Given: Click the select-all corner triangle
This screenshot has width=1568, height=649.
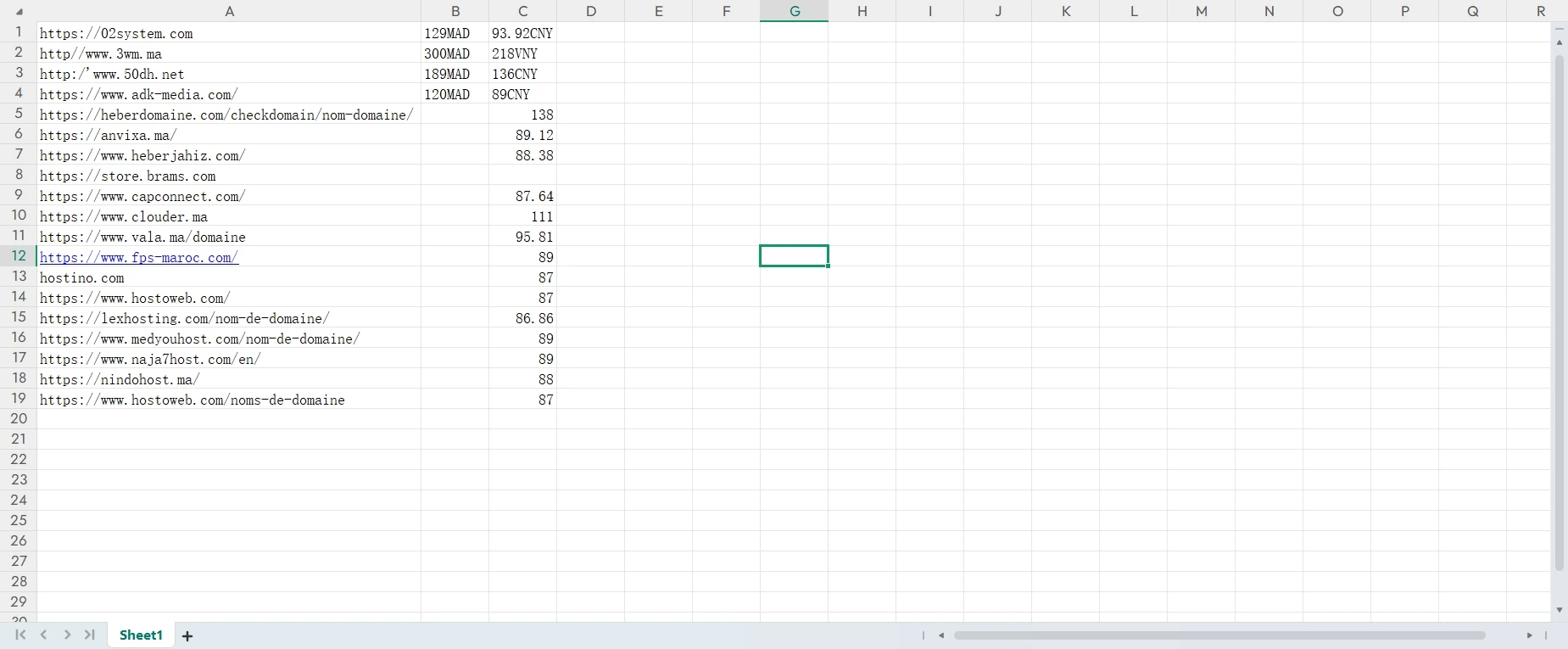Looking at the screenshot, I should coord(19,12).
